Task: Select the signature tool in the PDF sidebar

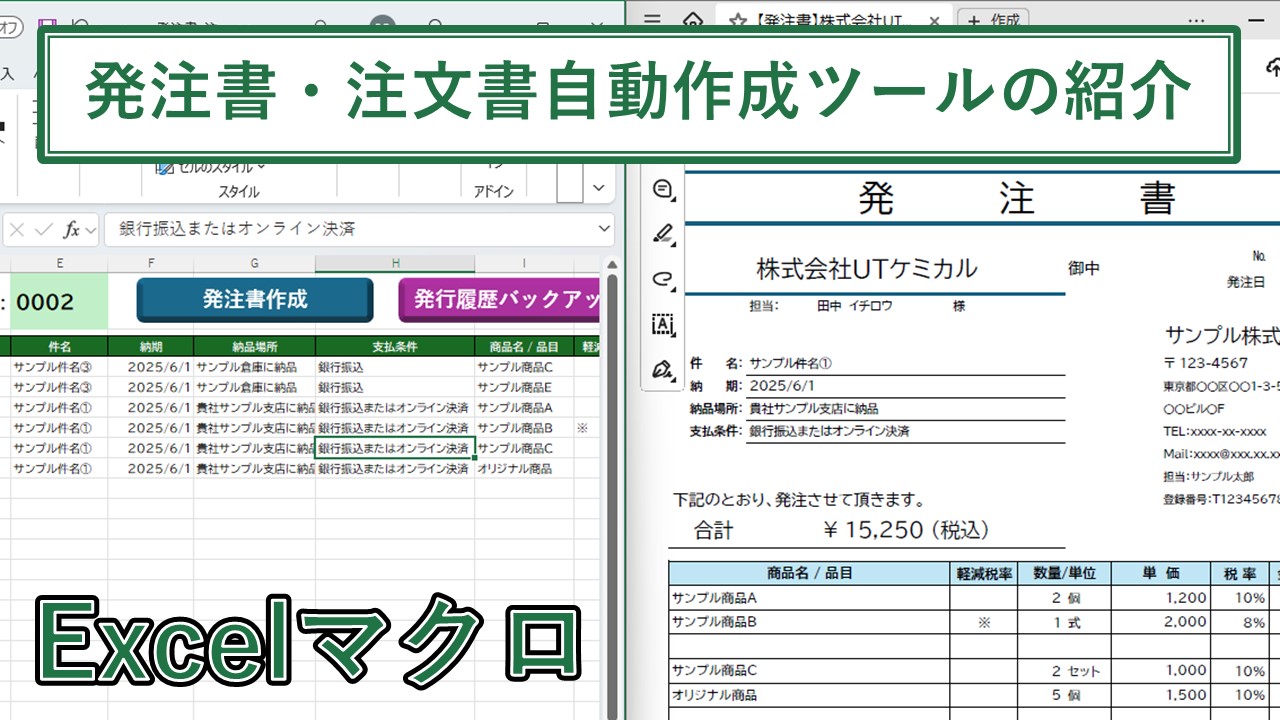Action: (x=662, y=367)
